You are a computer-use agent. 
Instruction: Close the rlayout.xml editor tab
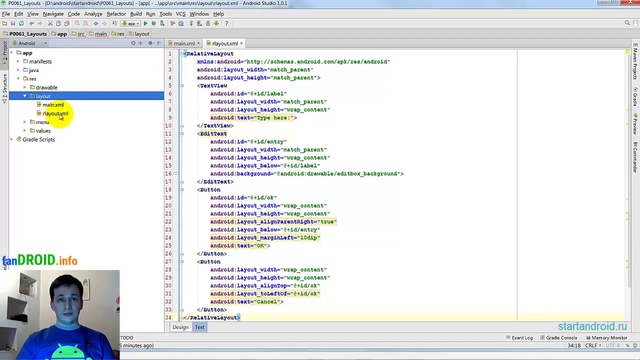[242, 43]
